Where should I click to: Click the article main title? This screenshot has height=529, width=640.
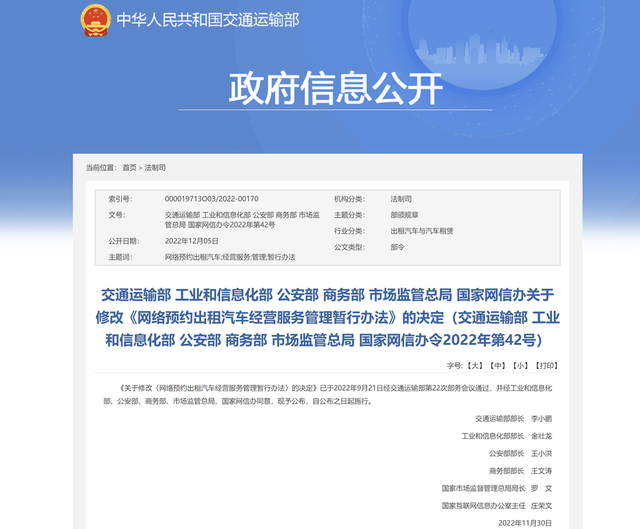click(327, 318)
